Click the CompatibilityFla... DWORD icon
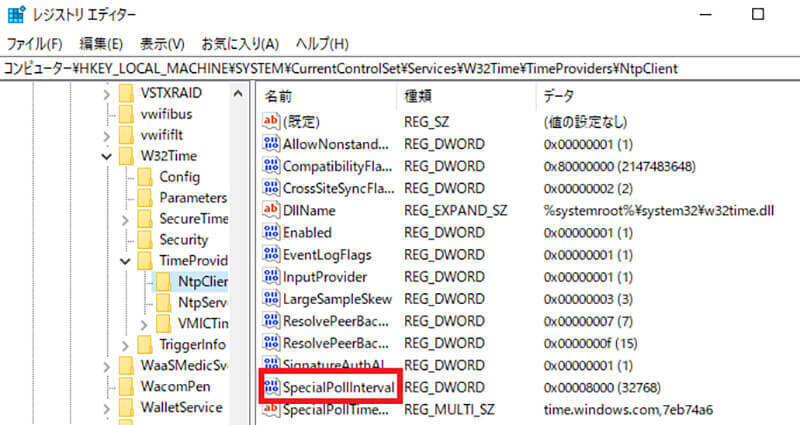 (x=271, y=166)
